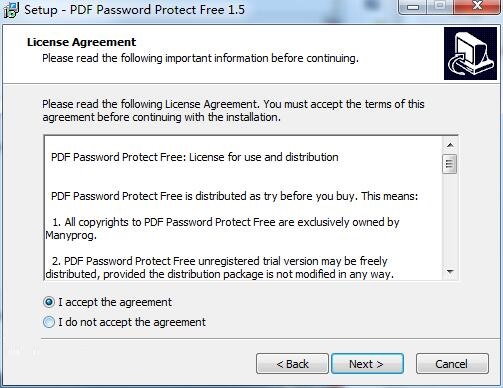Click license scrollbar down arrow
The height and width of the screenshot is (388, 503).
[x=450, y=272]
